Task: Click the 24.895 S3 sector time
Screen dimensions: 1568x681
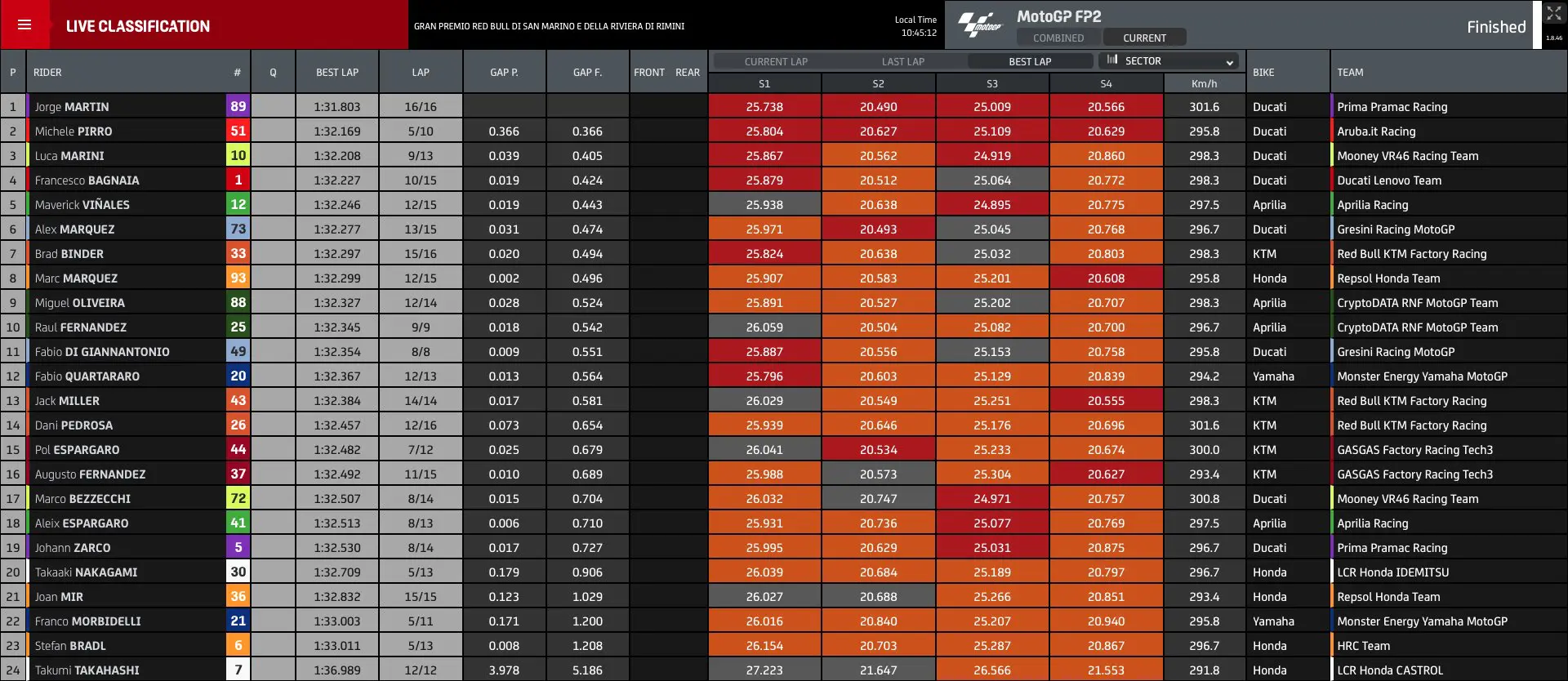Action: pyautogui.click(x=991, y=205)
